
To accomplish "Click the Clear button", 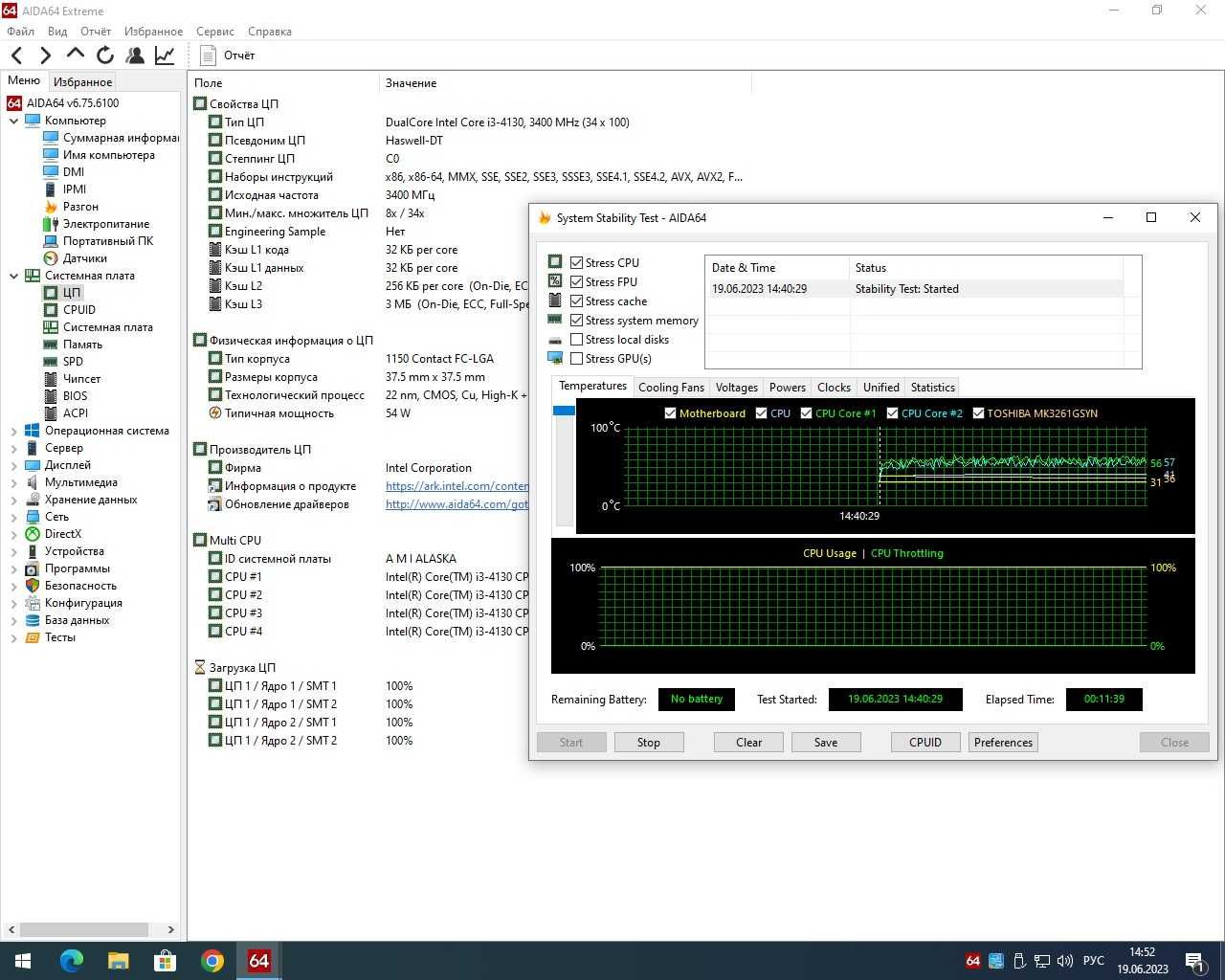I will click(748, 743).
